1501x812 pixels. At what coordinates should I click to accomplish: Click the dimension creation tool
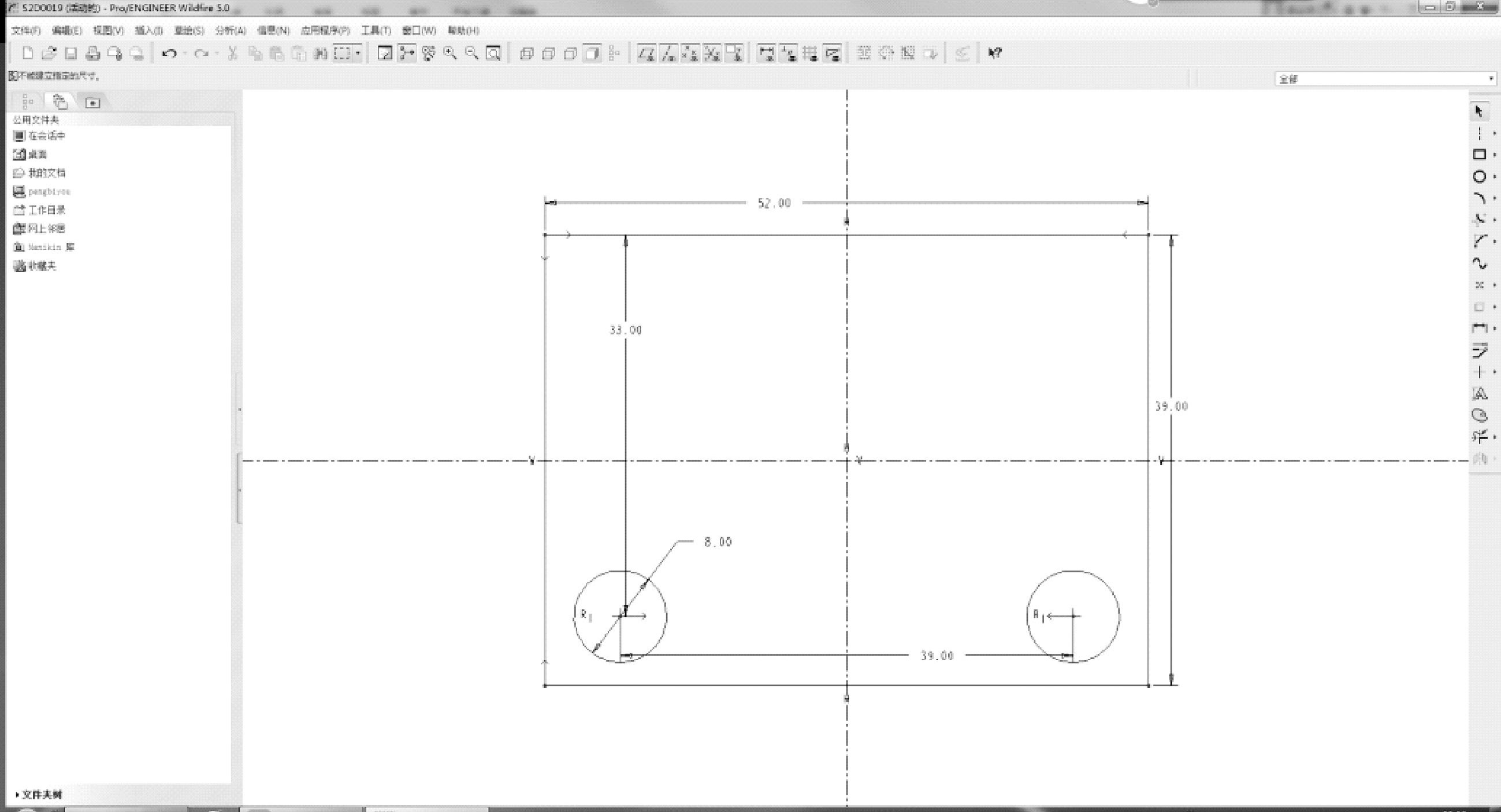click(x=1479, y=329)
